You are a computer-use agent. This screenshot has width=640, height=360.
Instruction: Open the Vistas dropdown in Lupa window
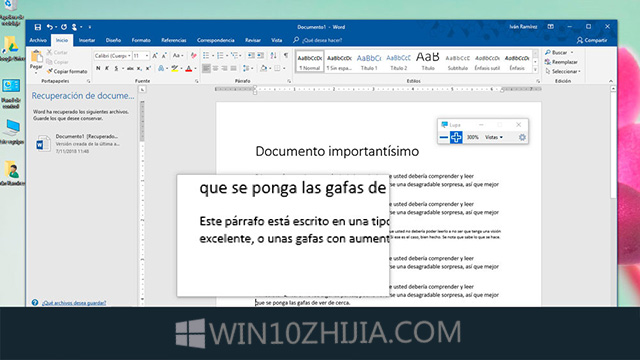click(494, 138)
